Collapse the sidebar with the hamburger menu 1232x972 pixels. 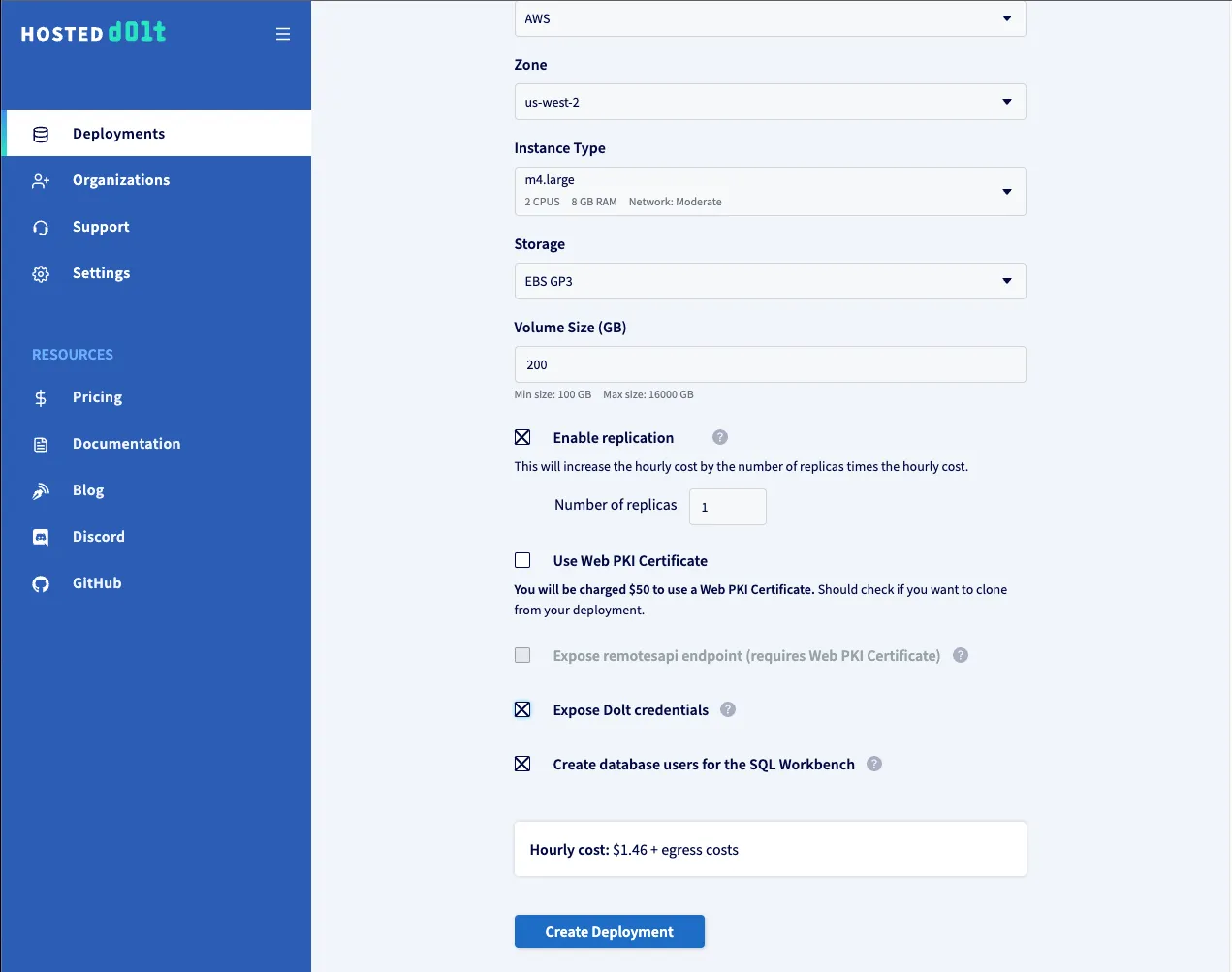coord(282,33)
